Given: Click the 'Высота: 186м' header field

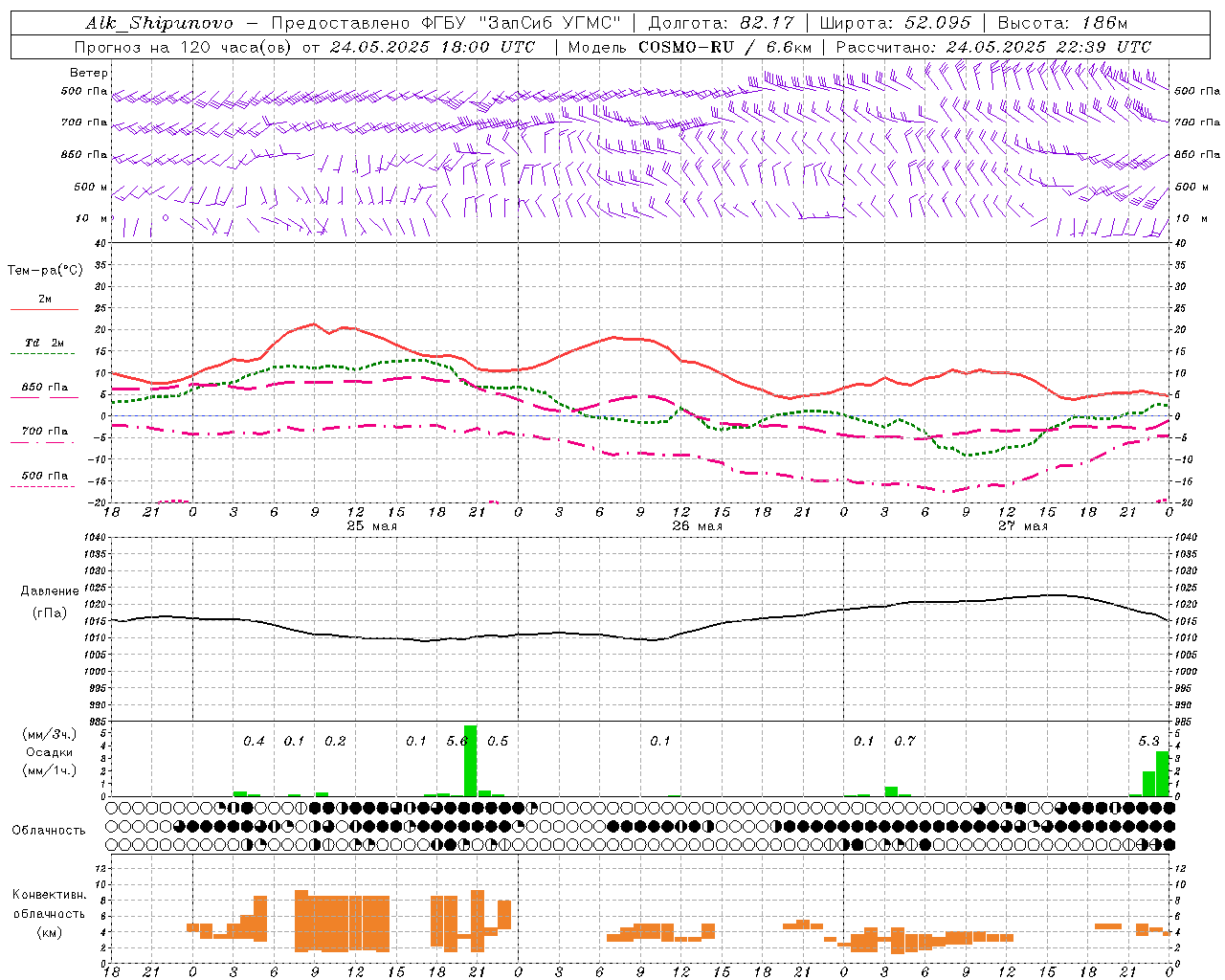Looking at the screenshot, I should (1062, 23).
